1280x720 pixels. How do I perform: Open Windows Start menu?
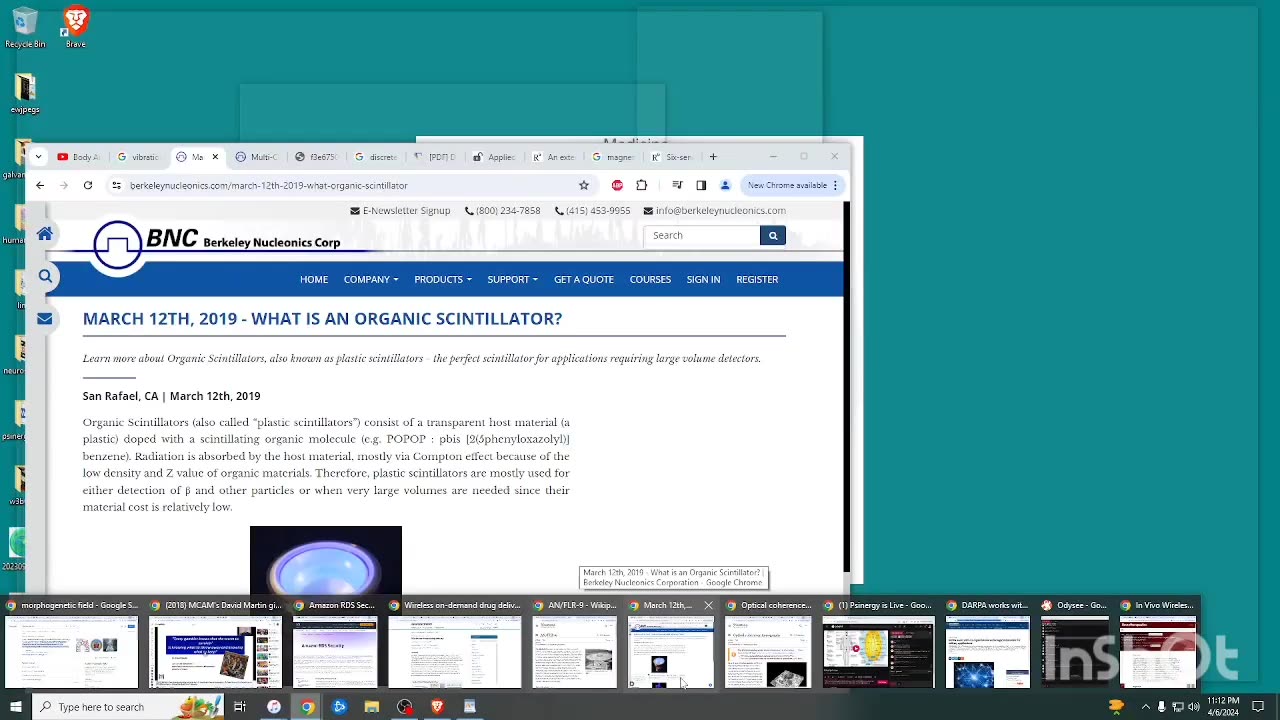click(15, 707)
